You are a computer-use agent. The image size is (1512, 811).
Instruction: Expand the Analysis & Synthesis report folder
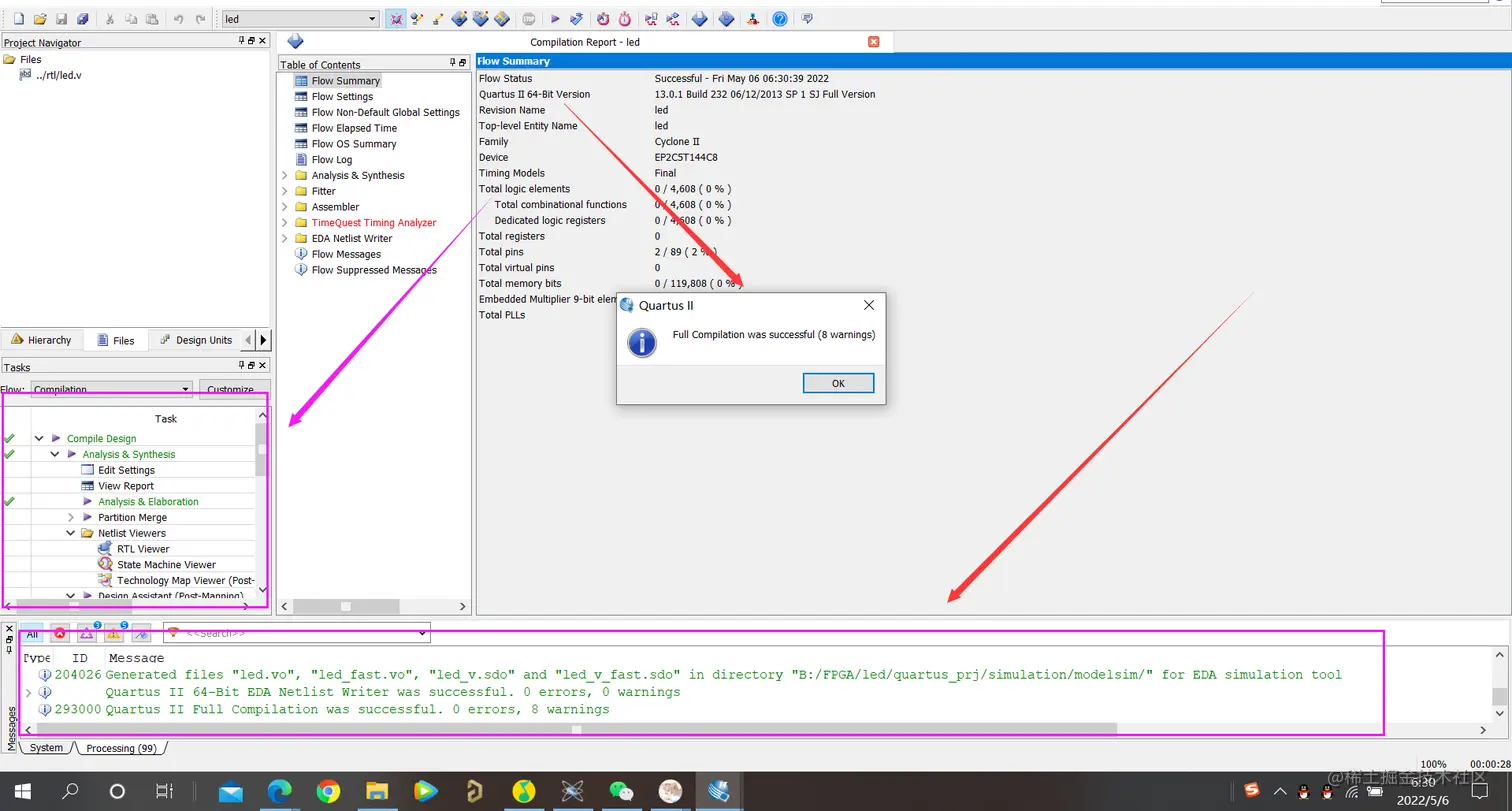[x=284, y=175]
